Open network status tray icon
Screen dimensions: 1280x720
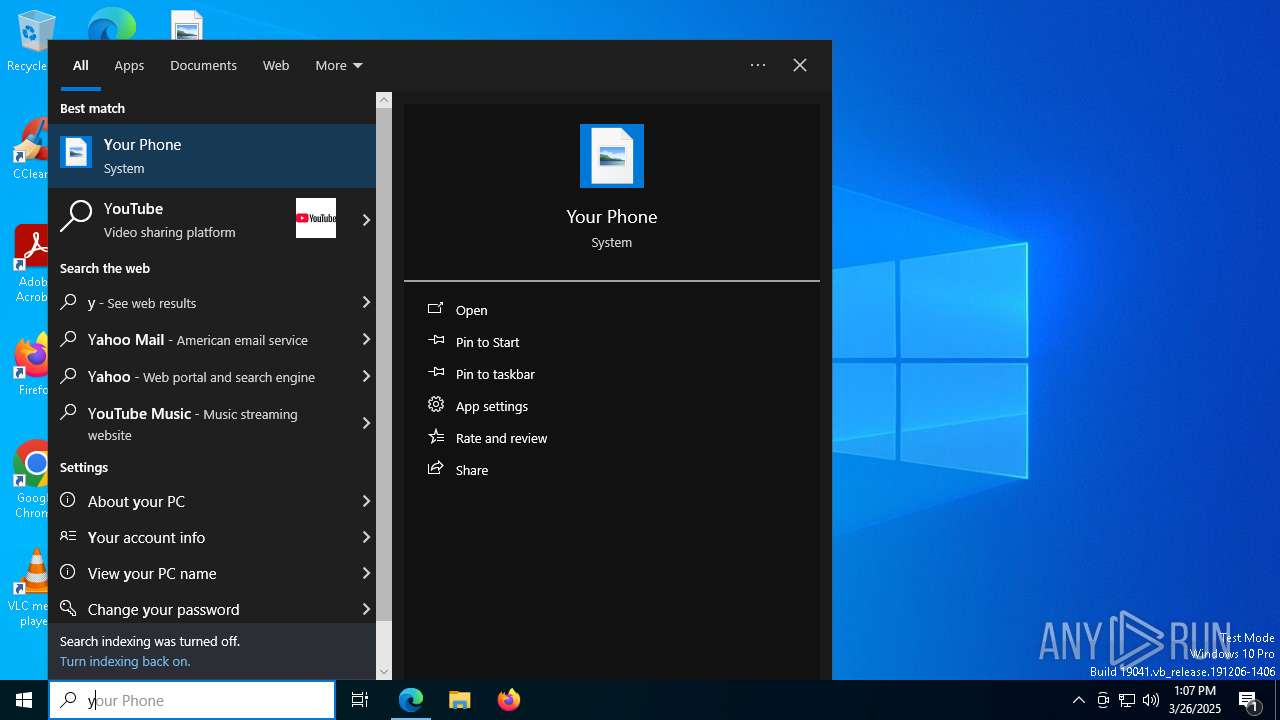[1127, 700]
